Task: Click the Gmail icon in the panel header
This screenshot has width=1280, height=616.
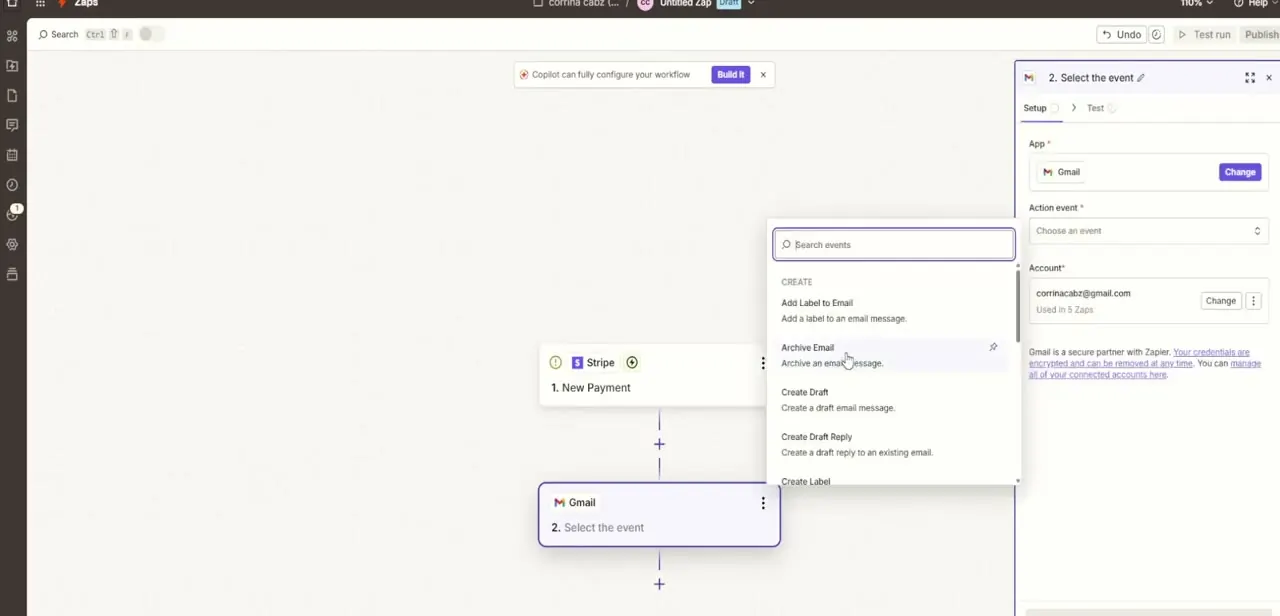Action: pos(1029,78)
